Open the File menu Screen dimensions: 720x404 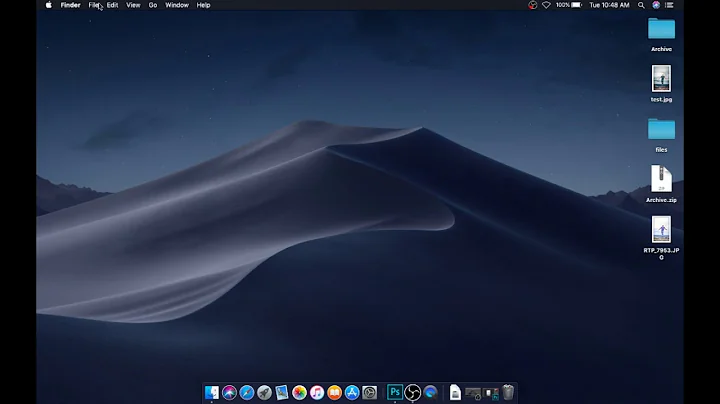[x=94, y=5]
